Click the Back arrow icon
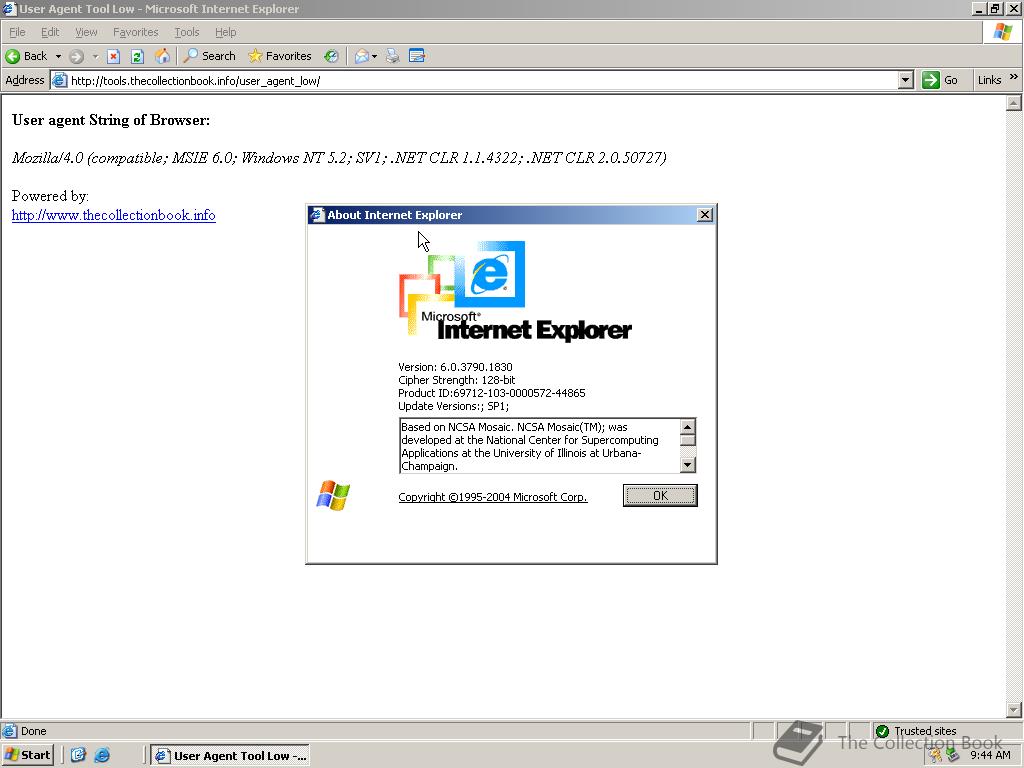The width and height of the screenshot is (1024, 768). point(12,56)
